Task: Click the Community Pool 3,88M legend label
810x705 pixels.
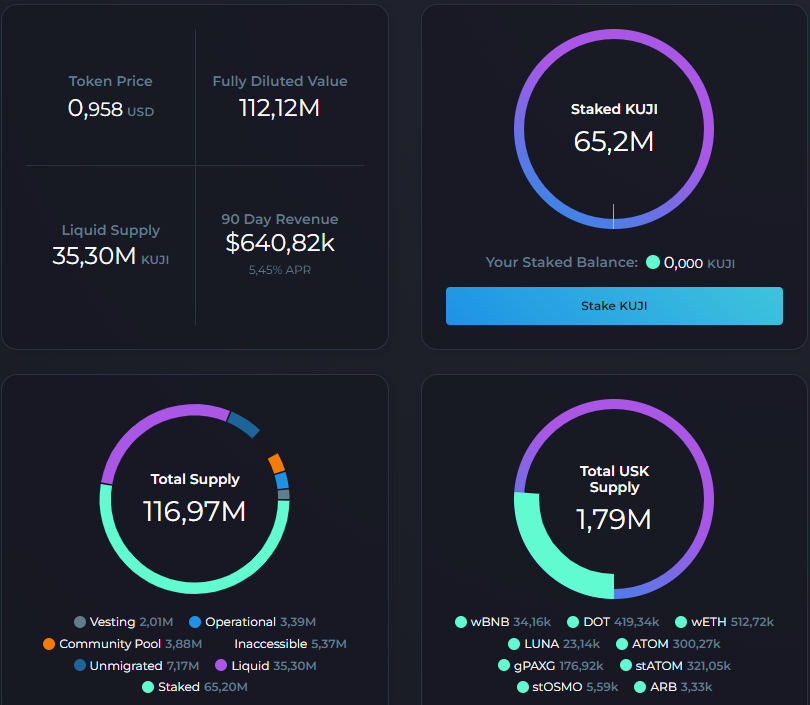Action: tap(131, 644)
